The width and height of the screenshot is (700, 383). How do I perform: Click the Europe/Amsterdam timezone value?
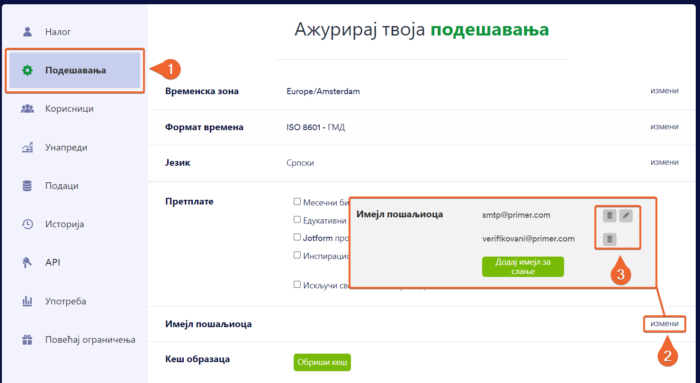(x=323, y=91)
